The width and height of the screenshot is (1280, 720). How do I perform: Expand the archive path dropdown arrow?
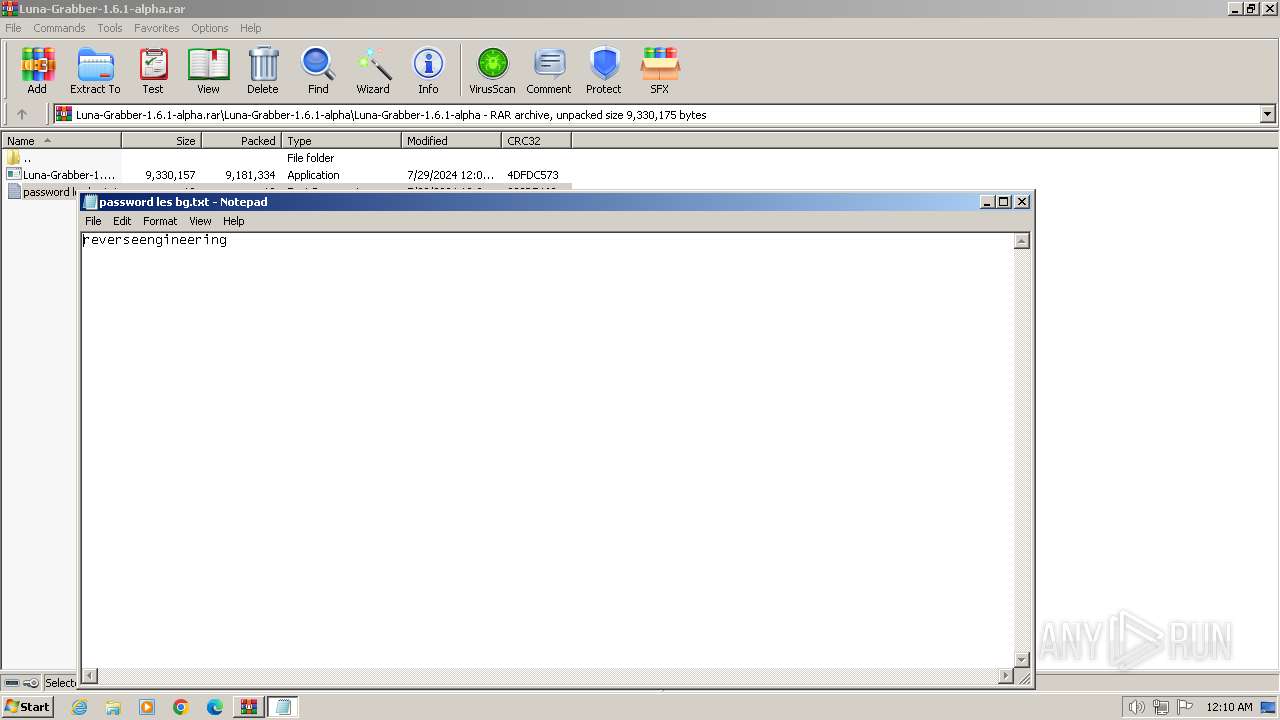(1267, 115)
